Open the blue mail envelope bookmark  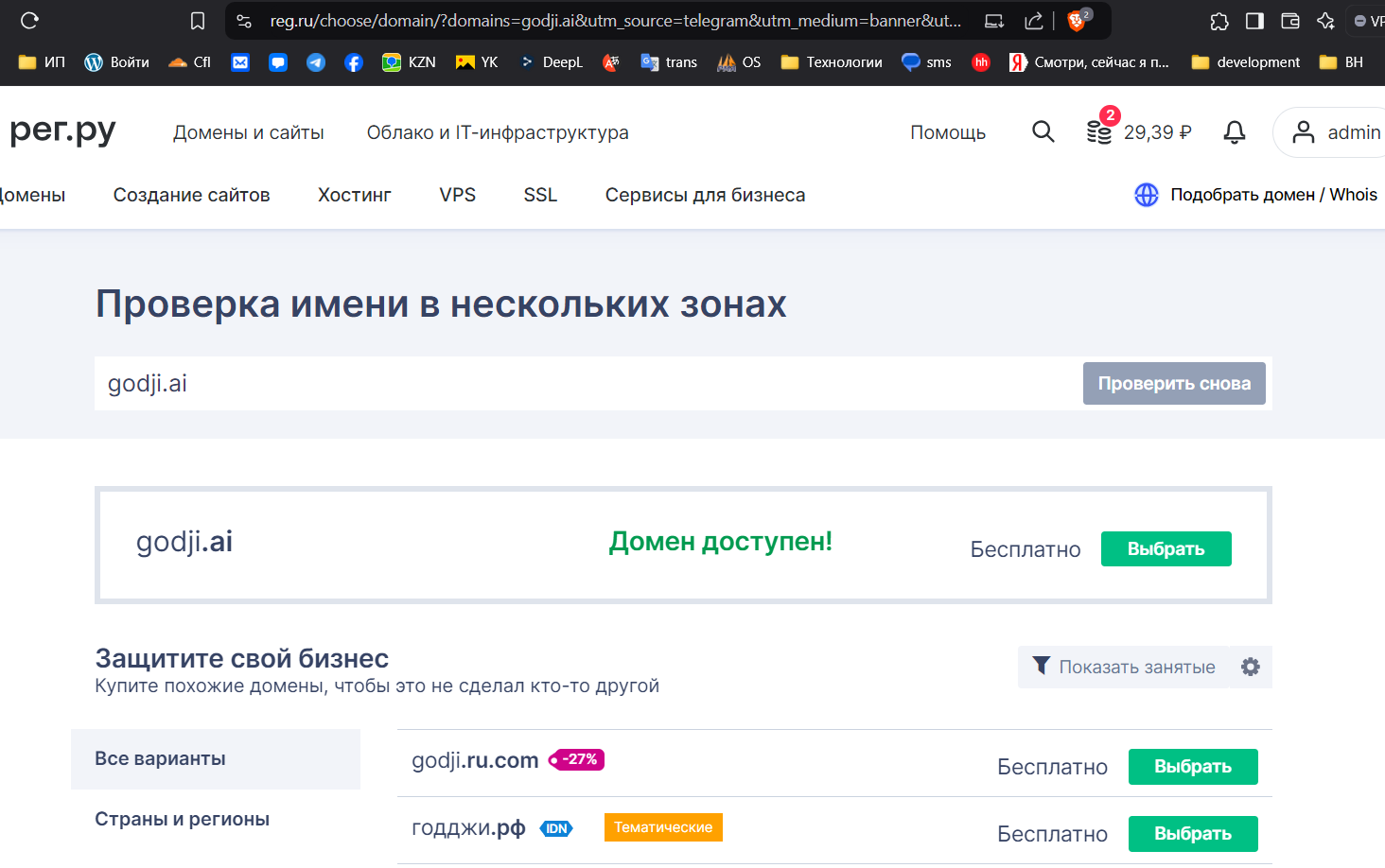pyautogui.click(x=240, y=62)
